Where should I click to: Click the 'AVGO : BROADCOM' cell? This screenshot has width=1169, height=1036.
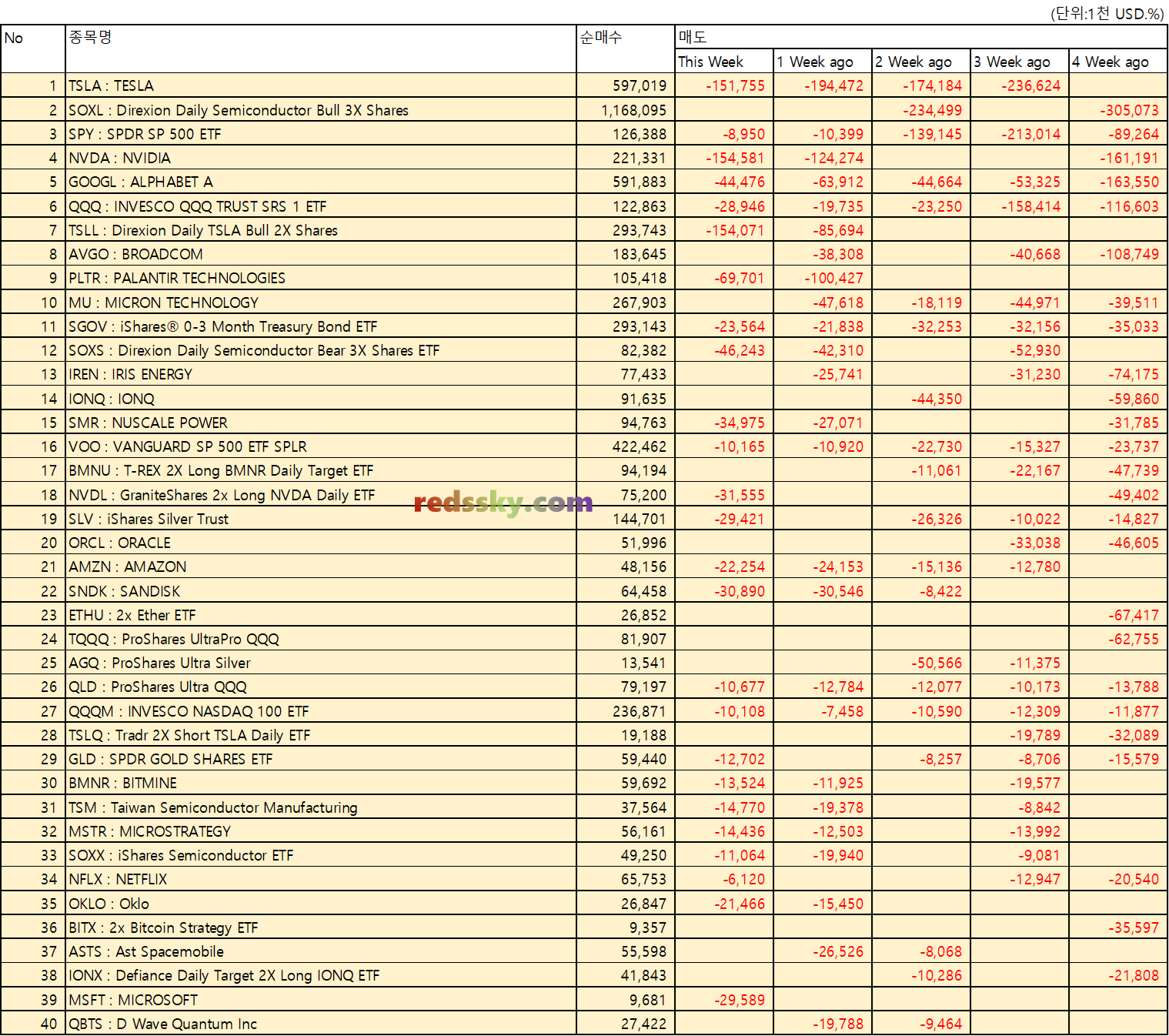[x=321, y=254]
